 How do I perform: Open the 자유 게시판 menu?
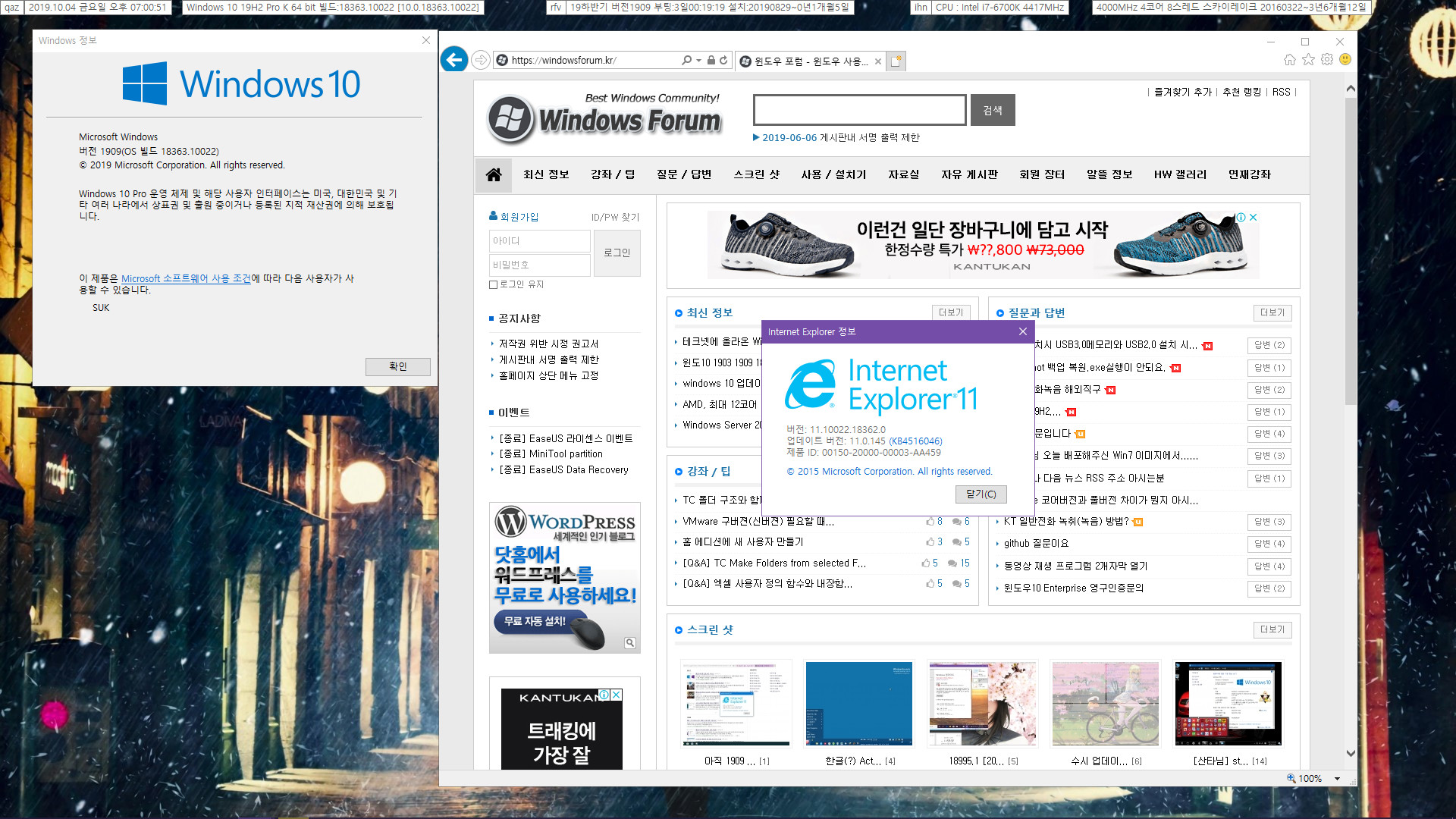[x=969, y=174]
